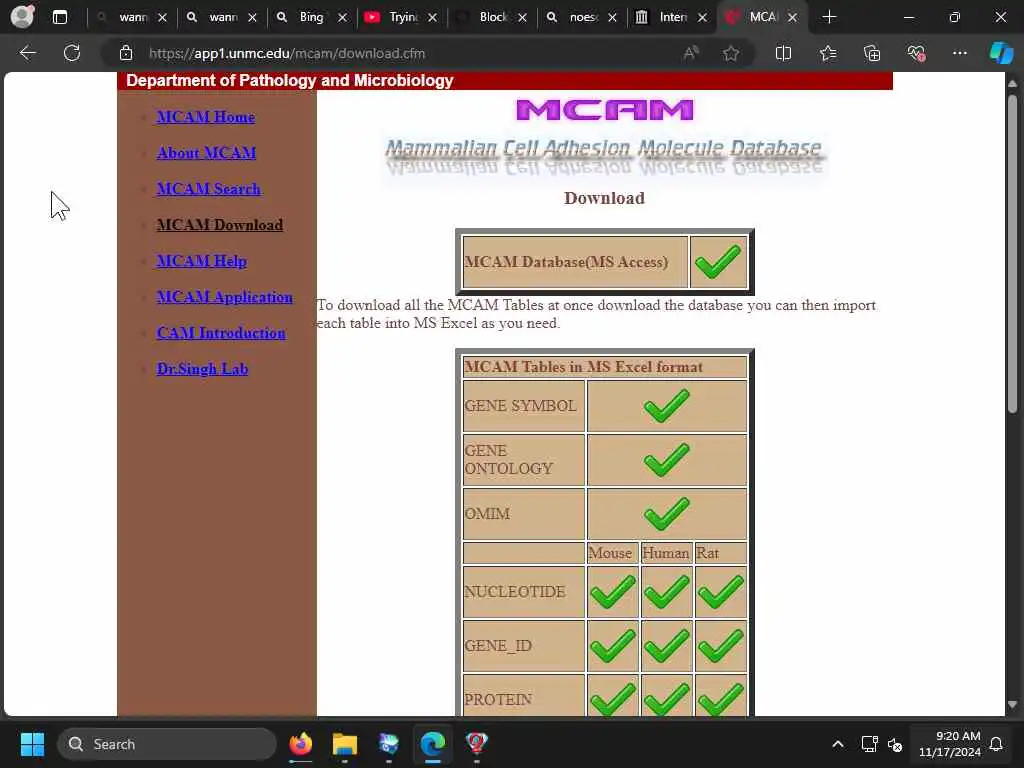Open the clock showing 9:20 AM
Screen dimensions: 1024x768
coord(950,744)
